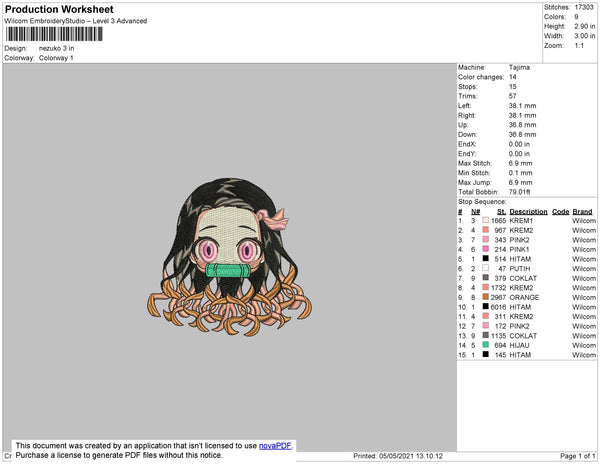Select the KREM1 color swatch in row 1

point(486,220)
